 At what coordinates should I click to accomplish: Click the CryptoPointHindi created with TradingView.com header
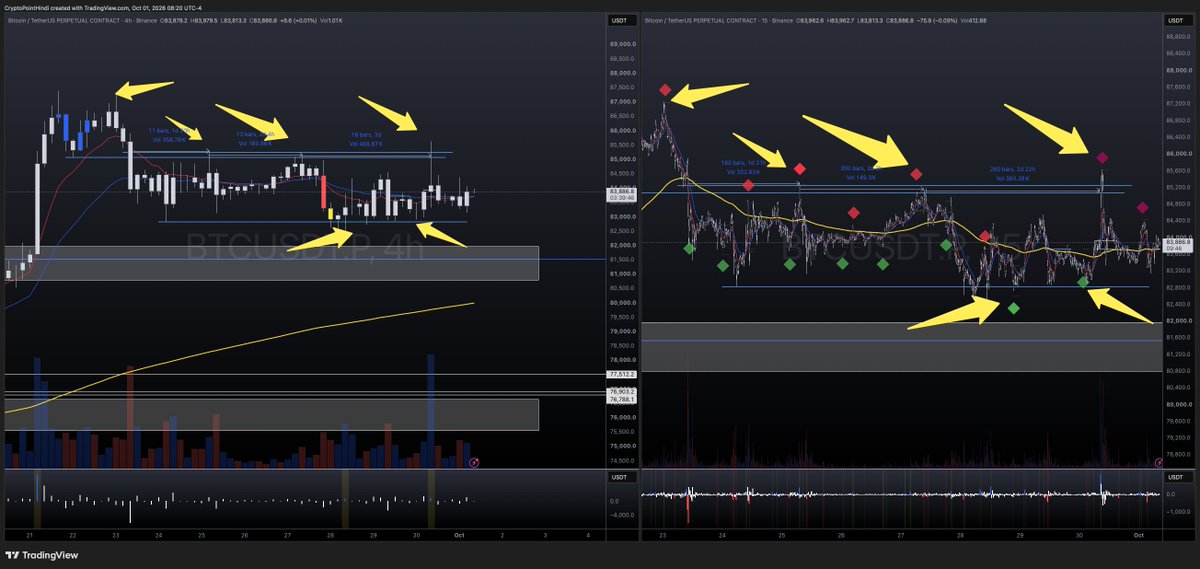click(105, 7)
